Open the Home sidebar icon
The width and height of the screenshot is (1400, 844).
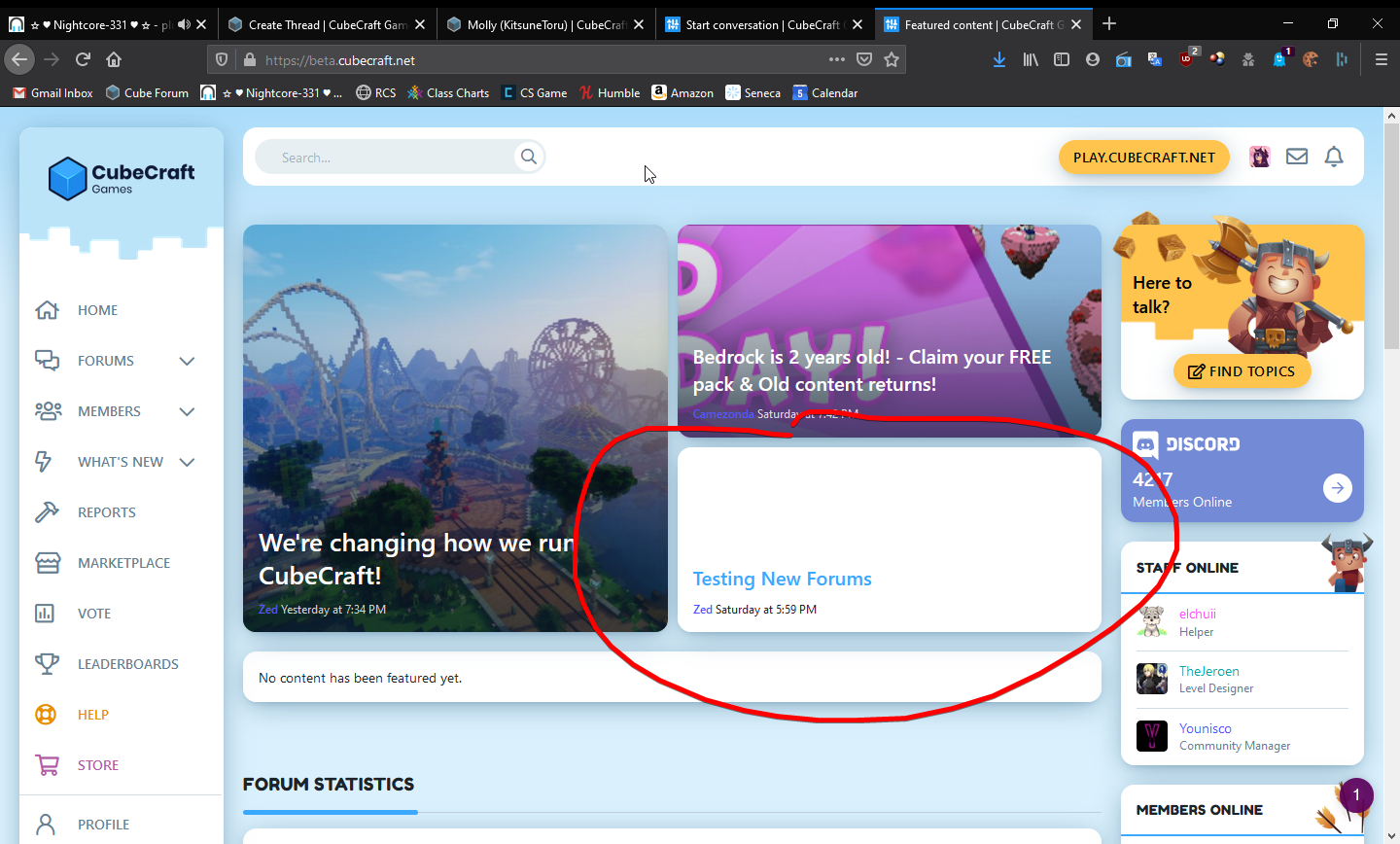pos(47,310)
